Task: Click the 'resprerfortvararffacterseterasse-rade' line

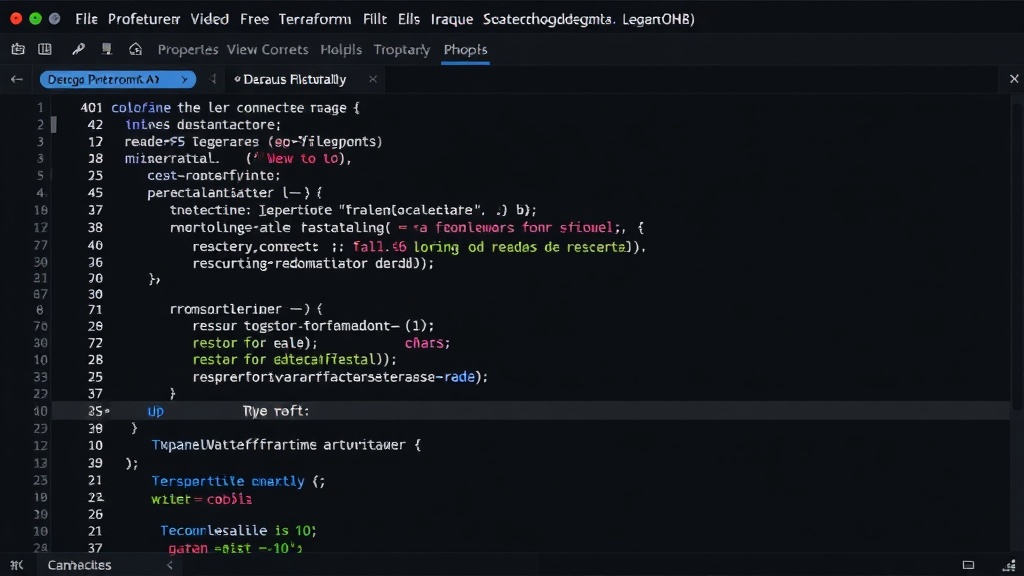Action: pos(340,377)
